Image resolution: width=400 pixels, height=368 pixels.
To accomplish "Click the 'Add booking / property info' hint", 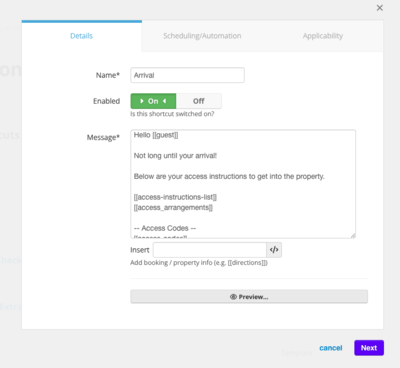I will click(x=199, y=263).
